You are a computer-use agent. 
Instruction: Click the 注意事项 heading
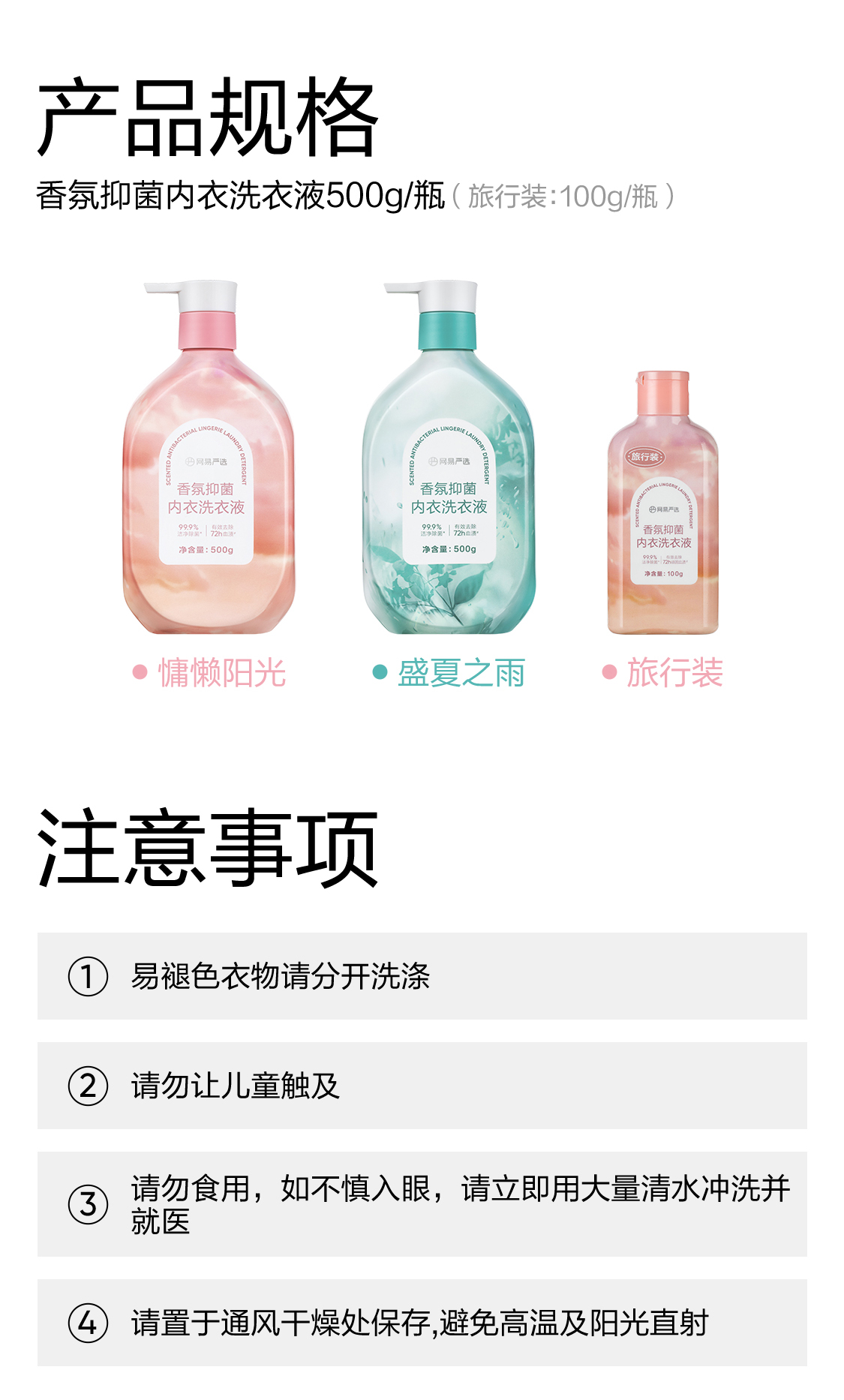pyautogui.click(x=208, y=848)
